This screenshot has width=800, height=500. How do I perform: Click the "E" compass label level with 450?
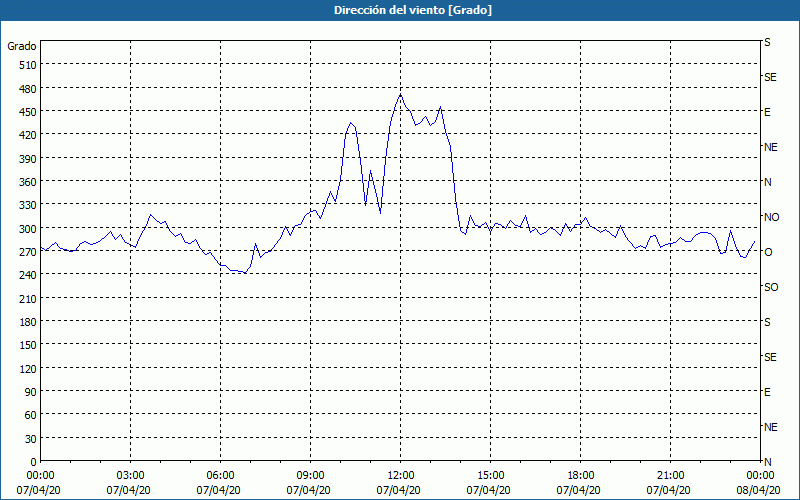click(x=767, y=112)
